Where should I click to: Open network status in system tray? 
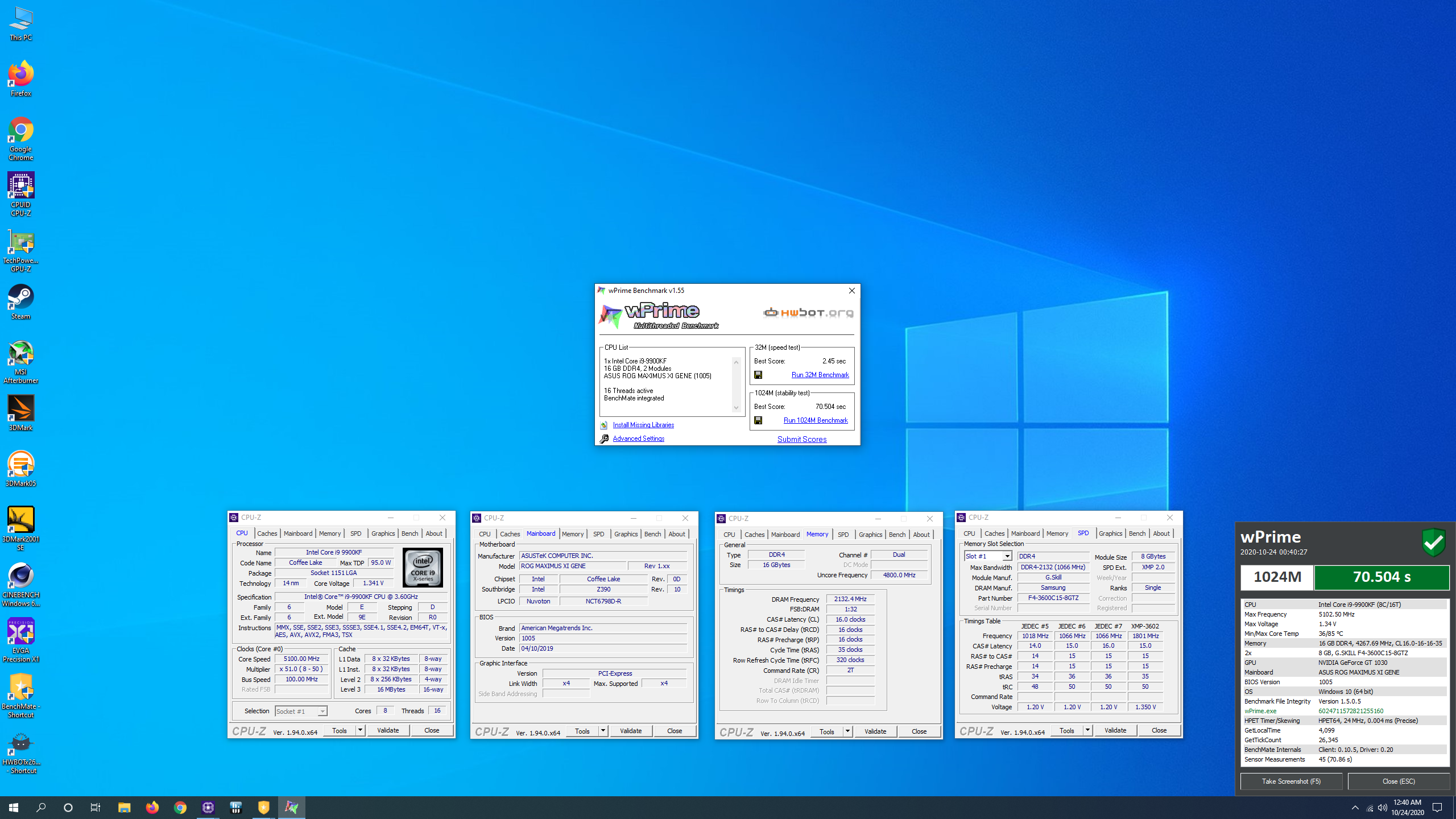[1370, 808]
